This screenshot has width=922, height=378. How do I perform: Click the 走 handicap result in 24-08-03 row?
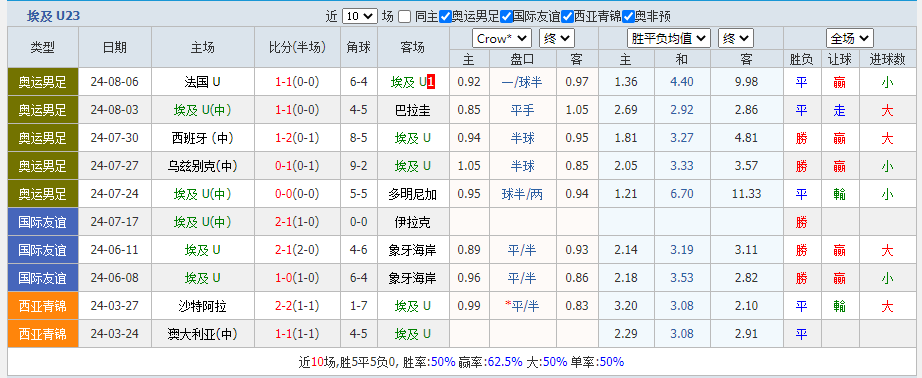(839, 110)
